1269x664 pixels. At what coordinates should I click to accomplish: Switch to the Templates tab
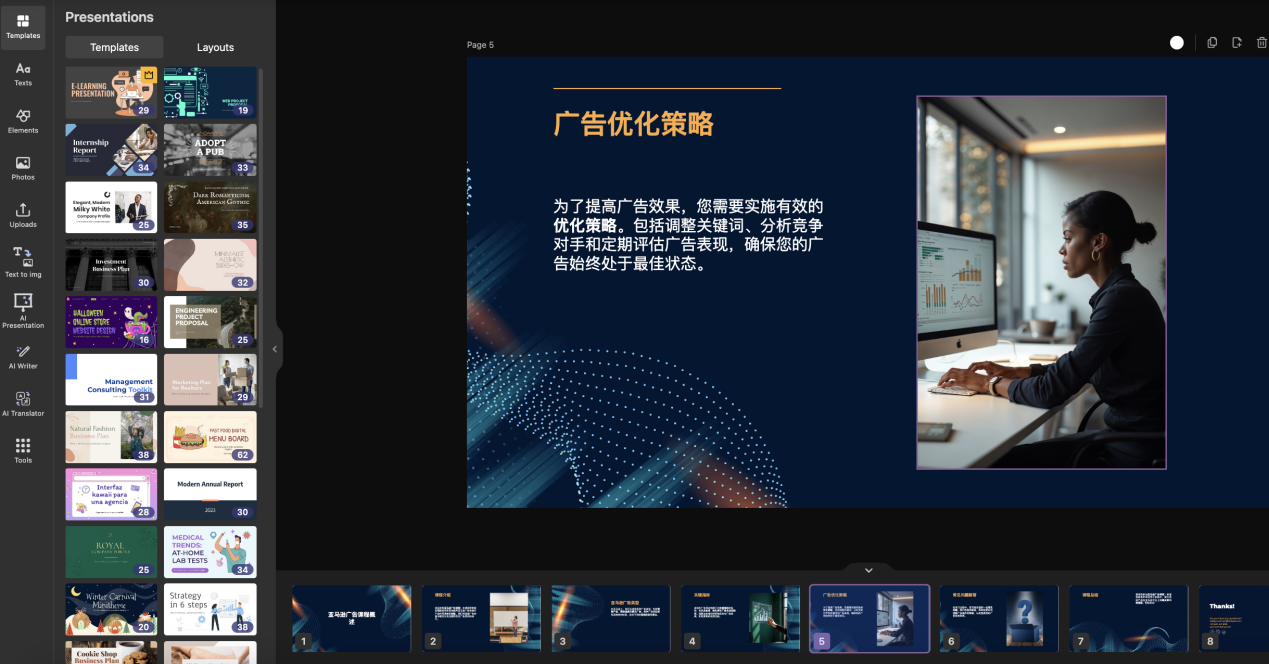pos(114,47)
